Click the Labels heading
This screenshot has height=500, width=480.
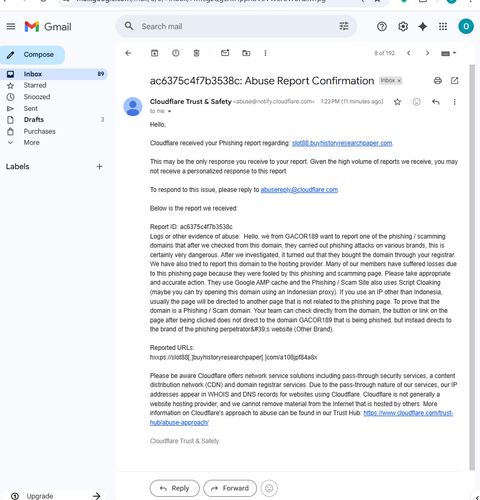(x=17, y=166)
